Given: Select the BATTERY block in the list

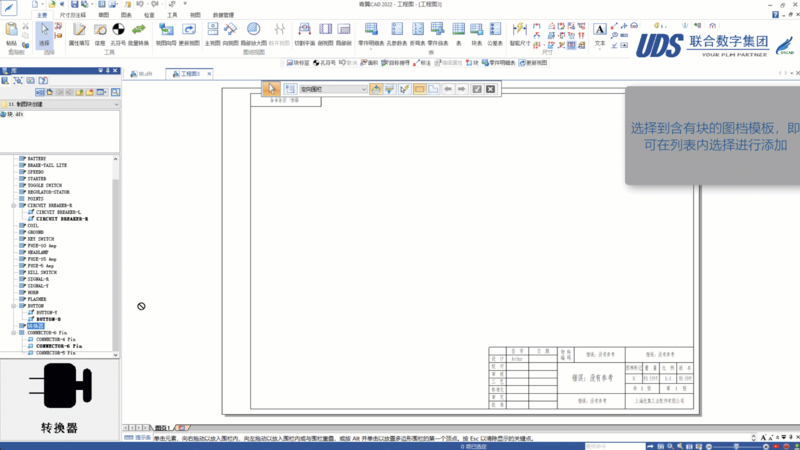Looking at the screenshot, I should pyautogui.click(x=36, y=158).
